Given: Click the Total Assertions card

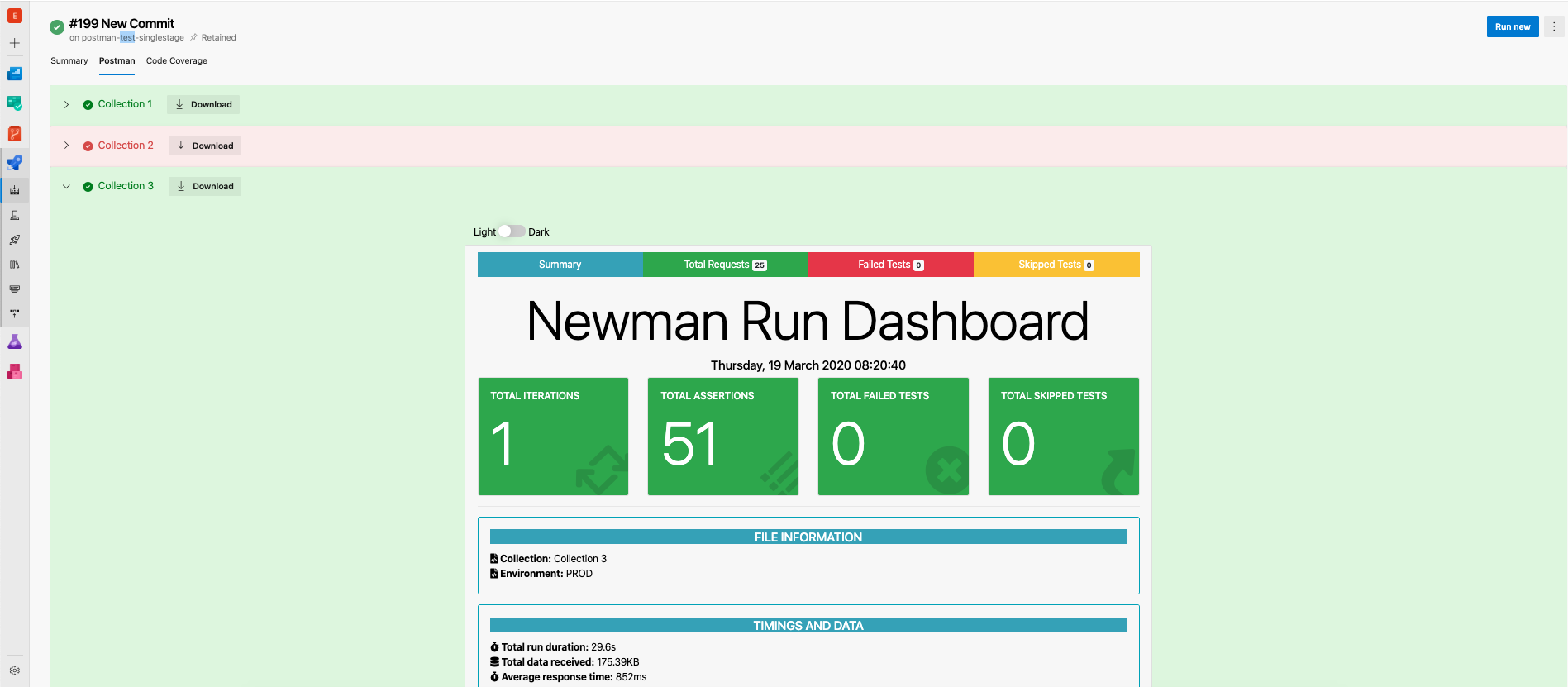Looking at the screenshot, I should 723,437.
